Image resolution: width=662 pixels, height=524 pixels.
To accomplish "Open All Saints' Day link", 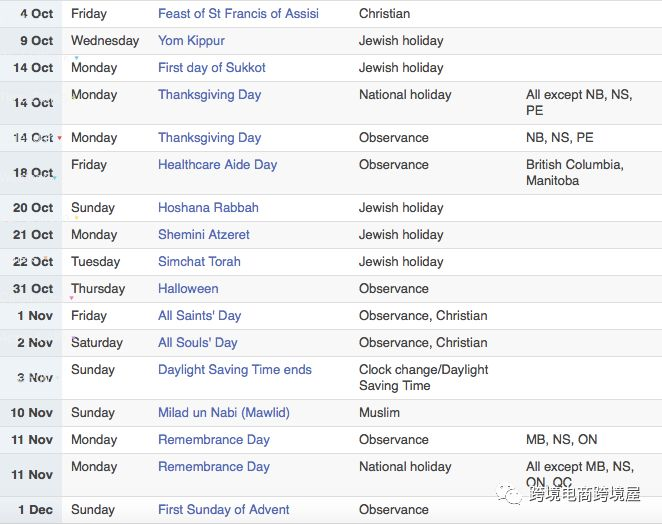I will (200, 316).
